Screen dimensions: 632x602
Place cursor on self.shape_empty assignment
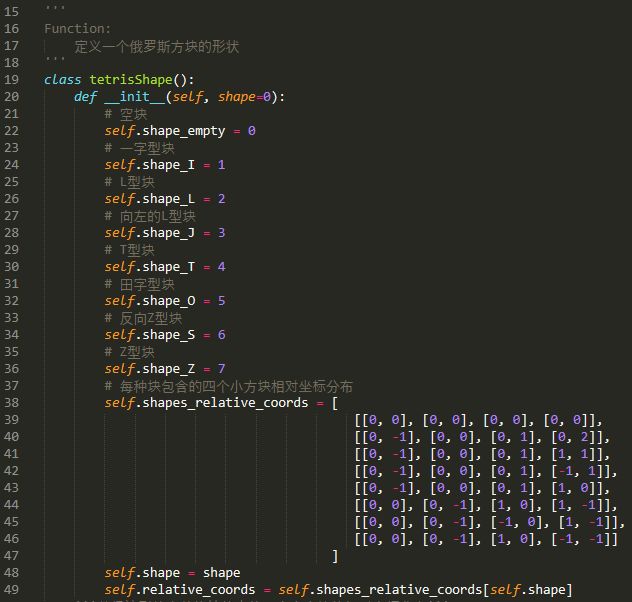pyautogui.click(x=179, y=131)
